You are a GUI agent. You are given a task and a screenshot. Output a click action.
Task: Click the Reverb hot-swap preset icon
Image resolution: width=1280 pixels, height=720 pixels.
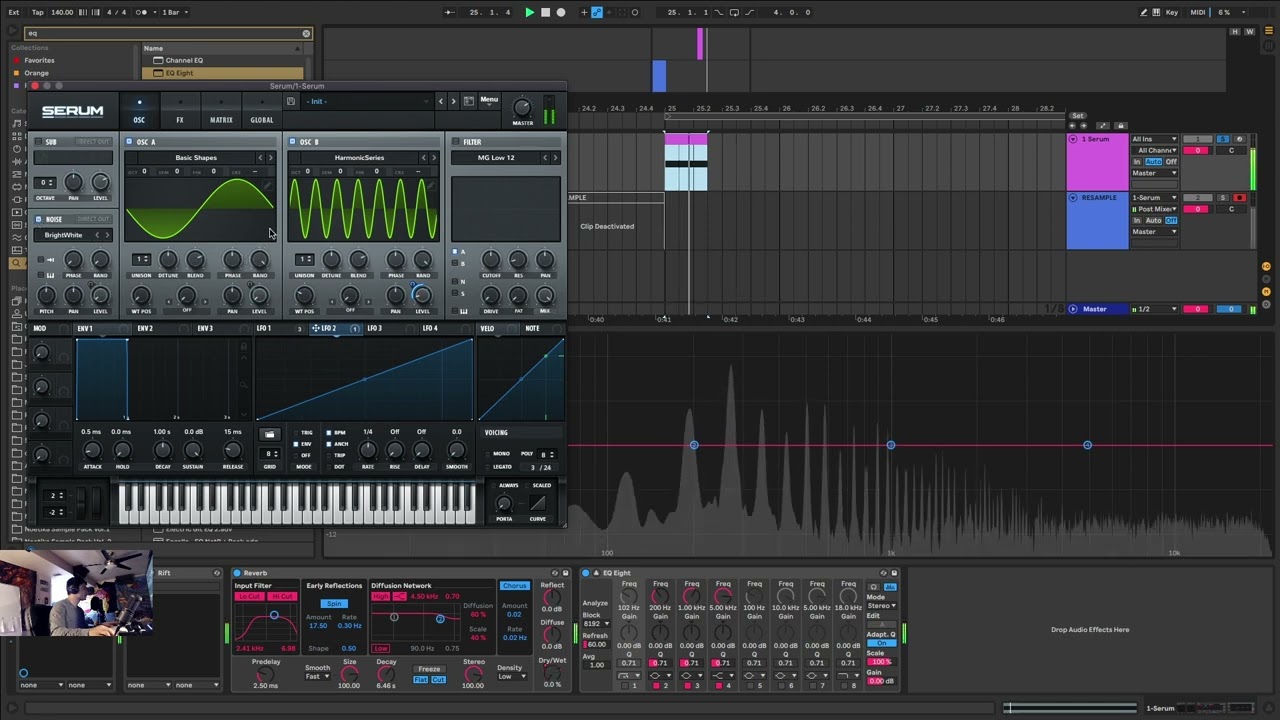pyautogui.click(x=556, y=573)
